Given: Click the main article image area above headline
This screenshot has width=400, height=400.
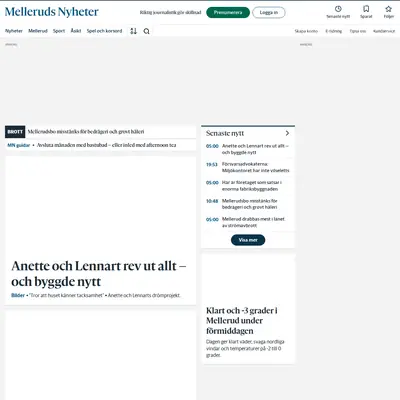Looking at the screenshot, I should [x=100, y=206].
